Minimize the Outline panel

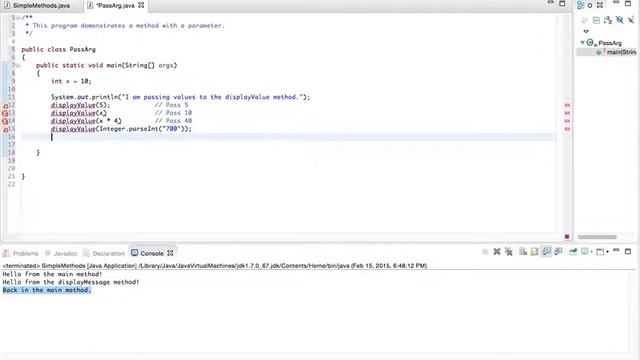[616, 3]
